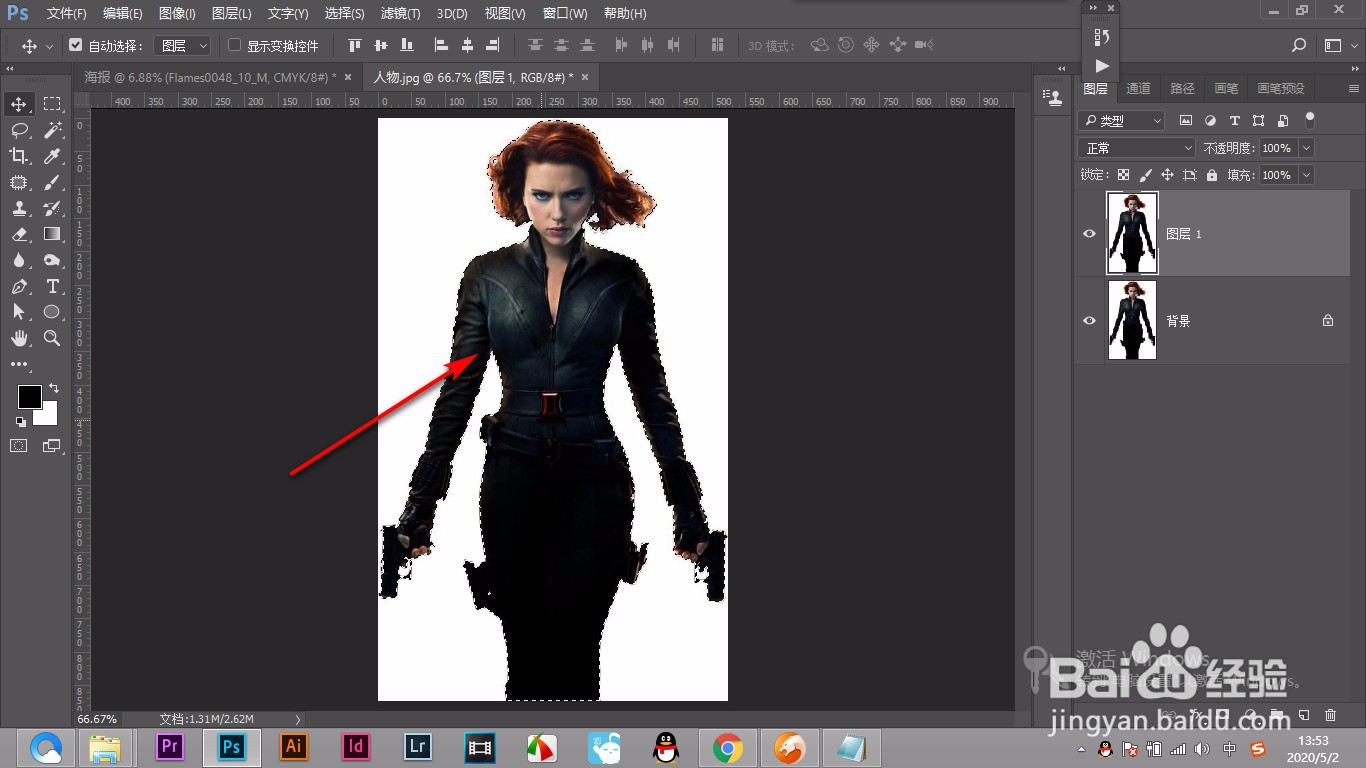Select the Gradient tool
1366x768 pixels.
coord(52,234)
